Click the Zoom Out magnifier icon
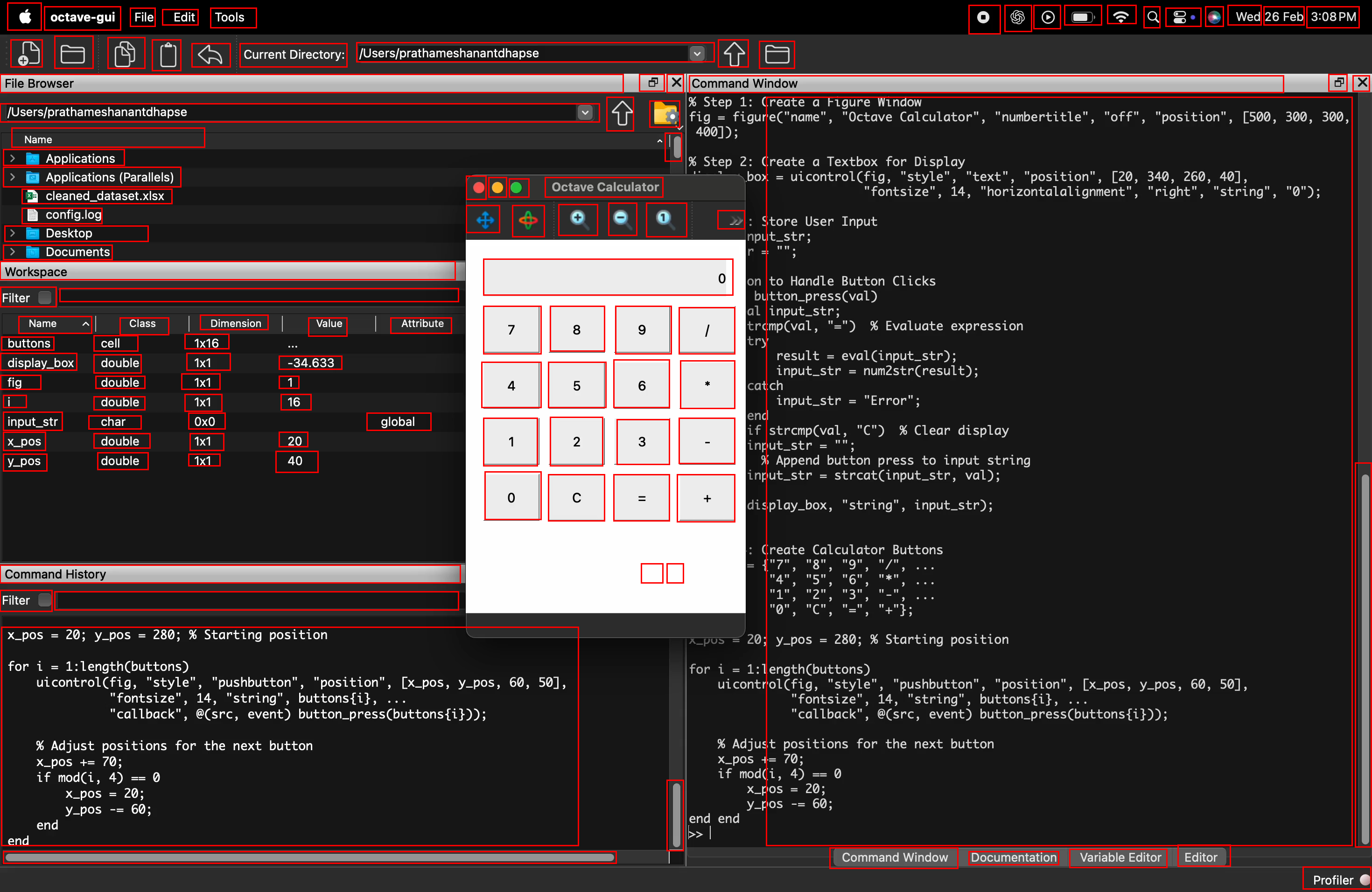Screen dimensions: 1372x892 tap(622, 219)
